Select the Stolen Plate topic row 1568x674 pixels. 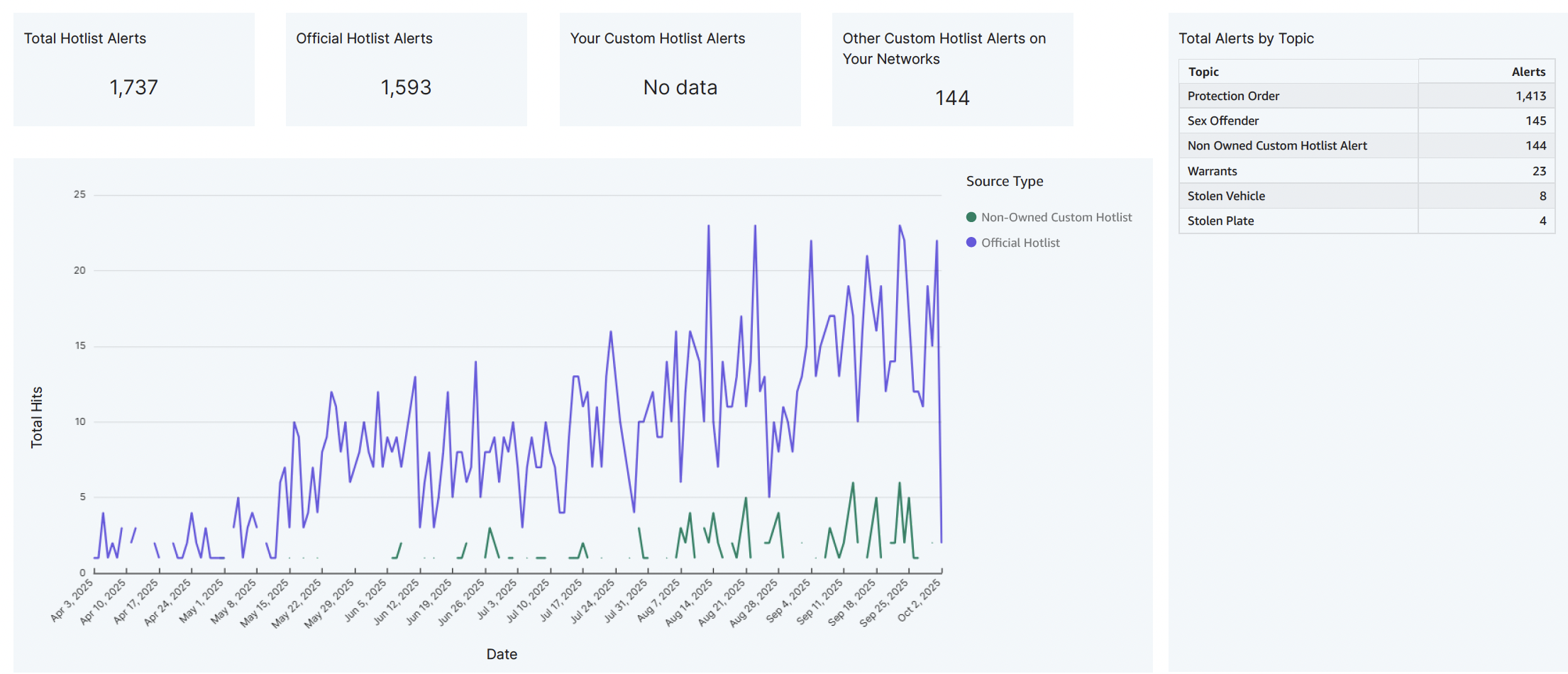pos(1298,221)
